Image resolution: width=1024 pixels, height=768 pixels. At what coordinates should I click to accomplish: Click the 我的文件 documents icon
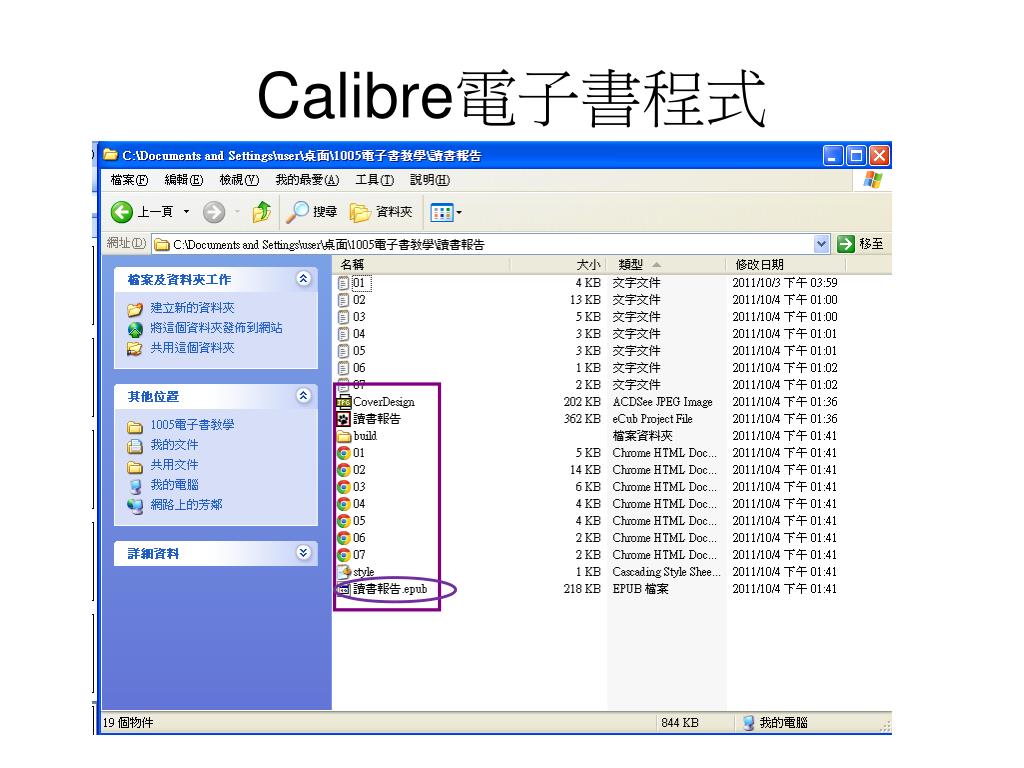135,445
